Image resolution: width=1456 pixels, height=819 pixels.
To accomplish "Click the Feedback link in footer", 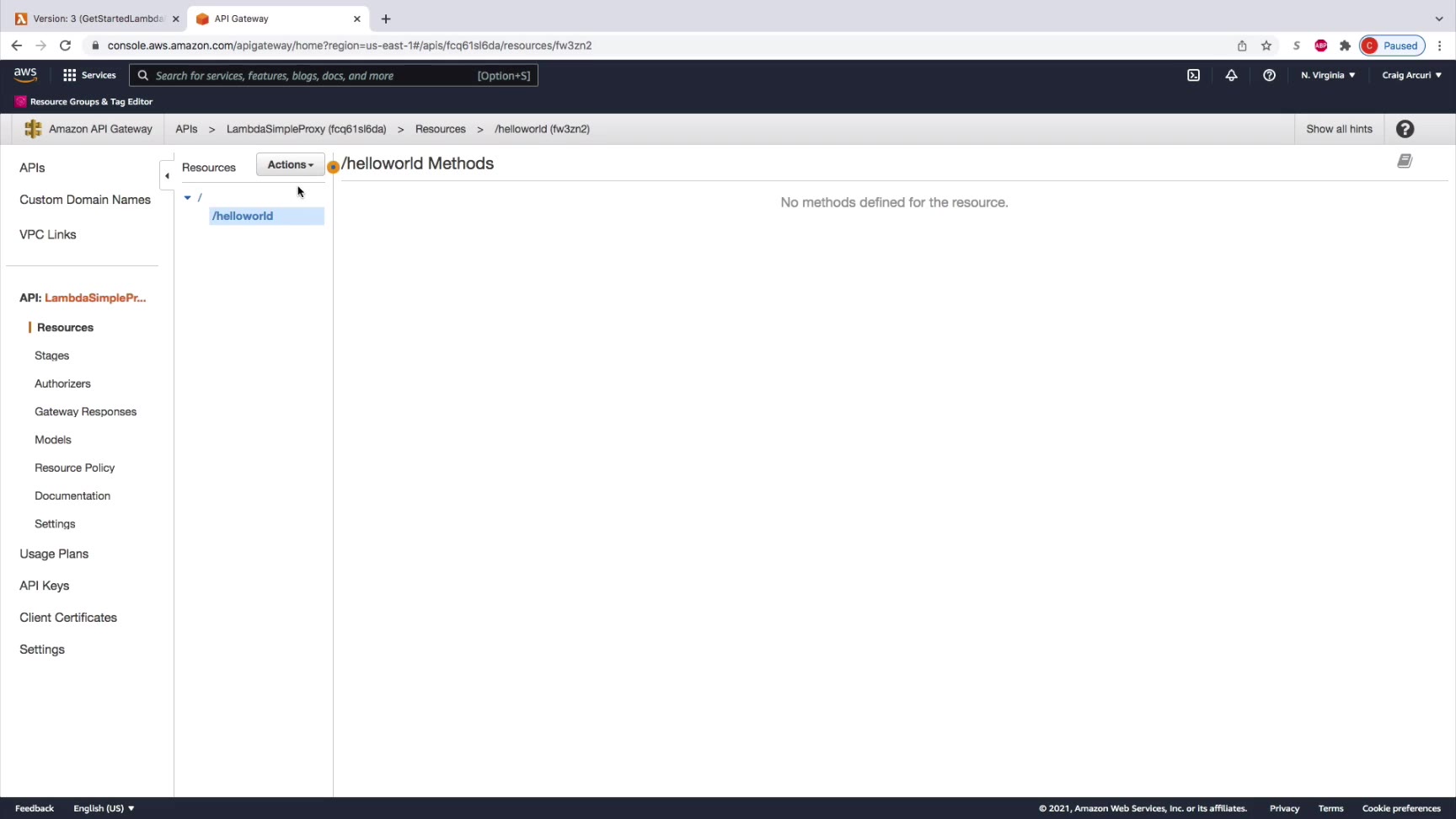I will pyautogui.click(x=35, y=808).
